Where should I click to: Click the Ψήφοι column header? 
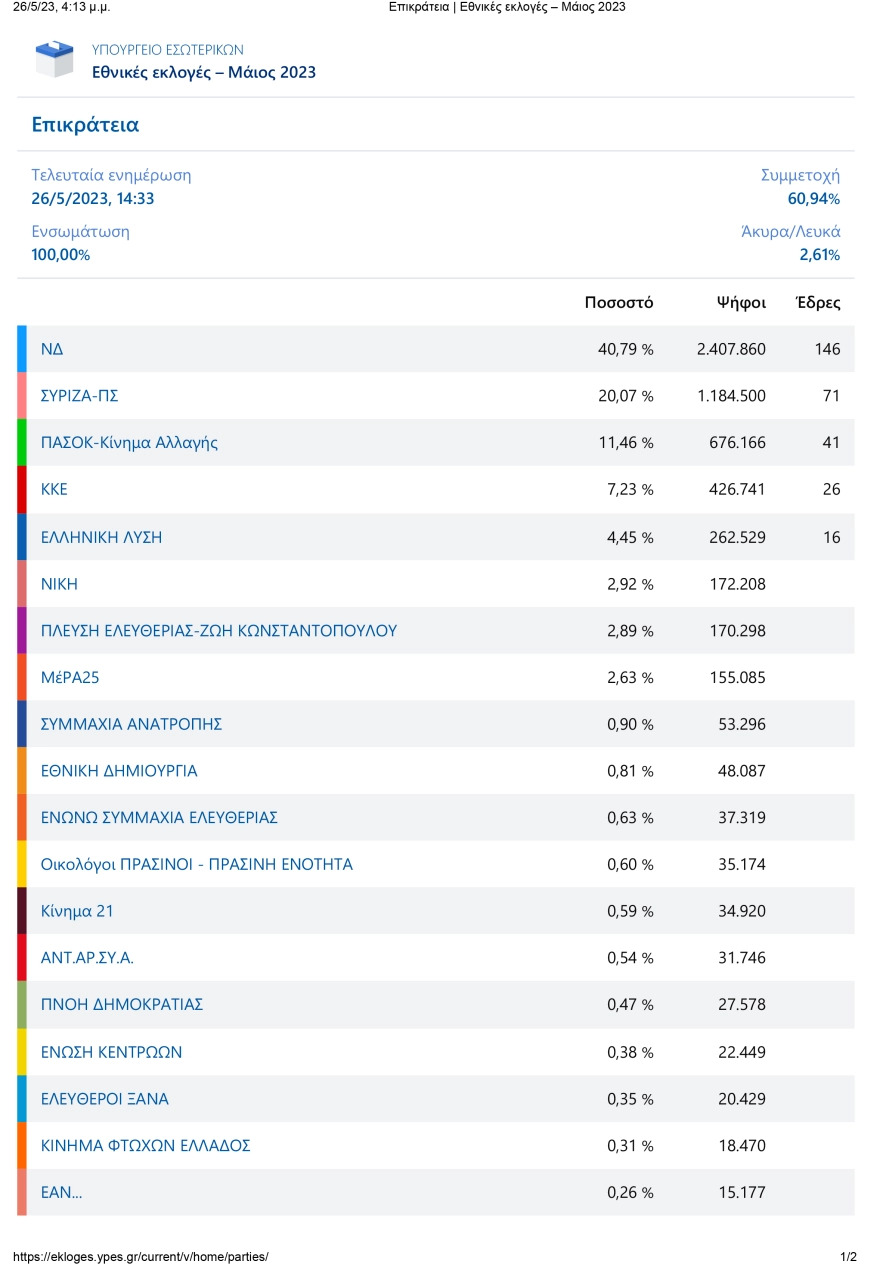pyautogui.click(x=741, y=302)
